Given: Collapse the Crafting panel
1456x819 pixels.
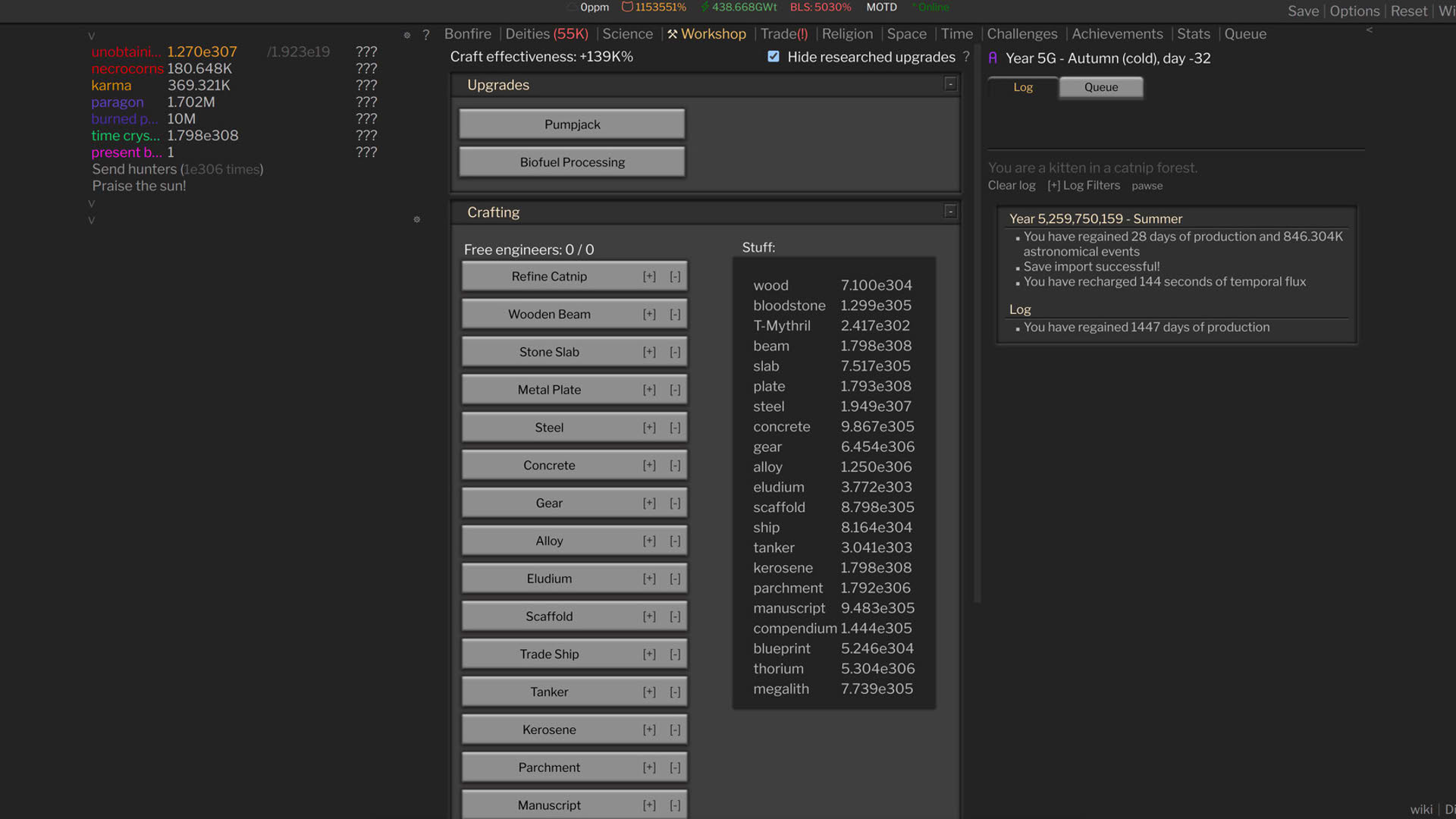Looking at the screenshot, I should coord(950,212).
